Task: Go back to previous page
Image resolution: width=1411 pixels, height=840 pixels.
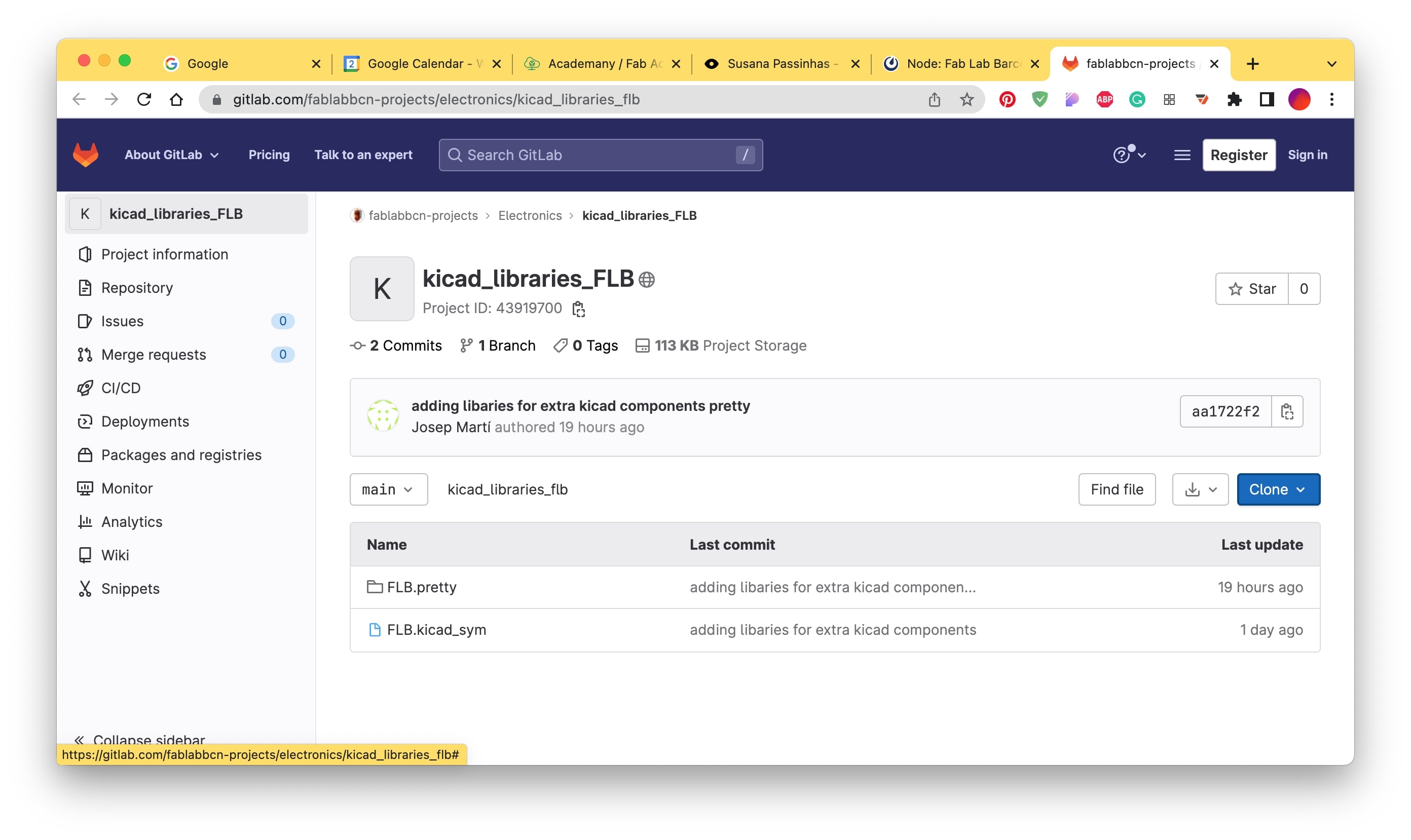Action: pyautogui.click(x=79, y=100)
